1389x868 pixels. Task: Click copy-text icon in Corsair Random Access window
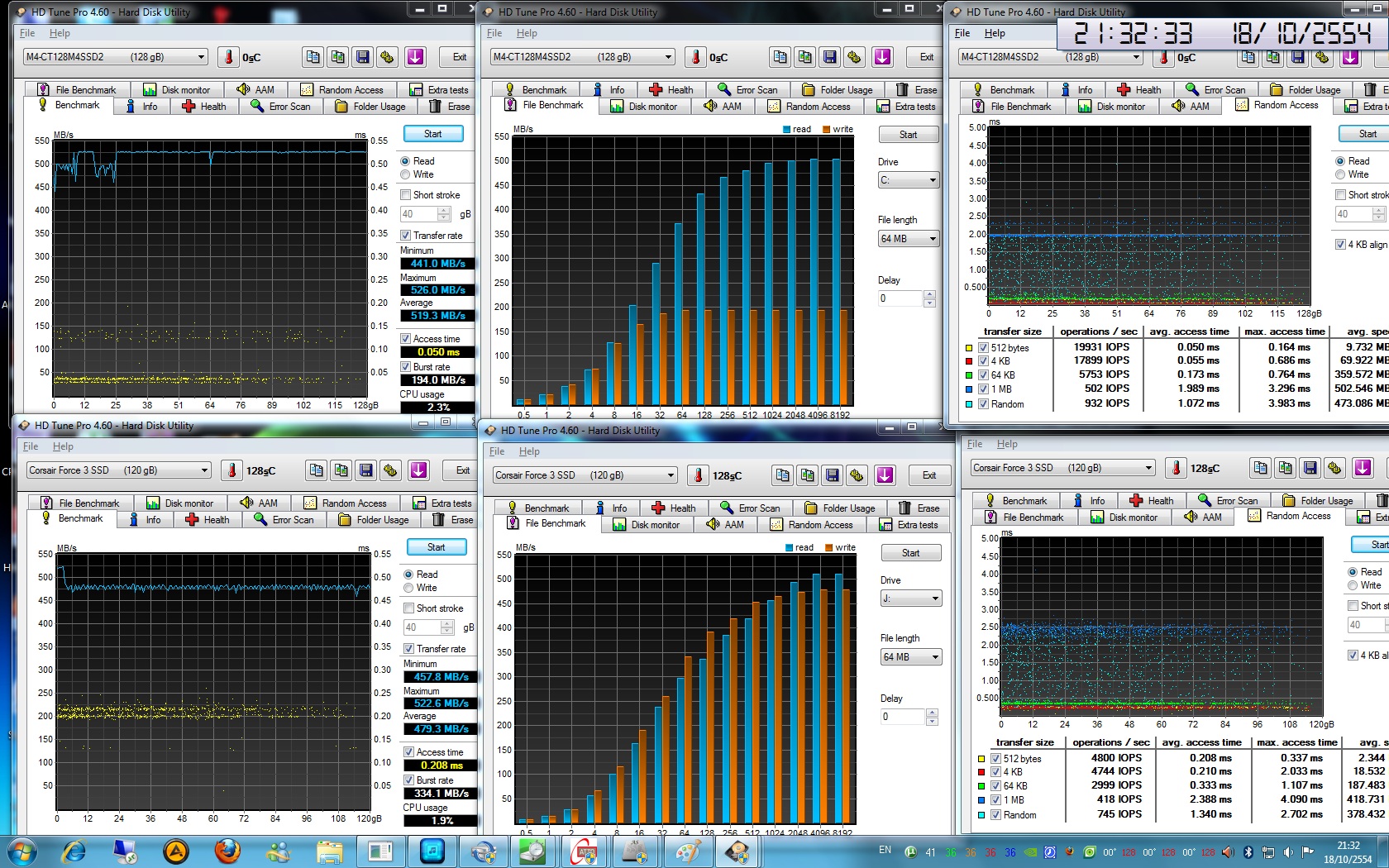click(x=1260, y=468)
